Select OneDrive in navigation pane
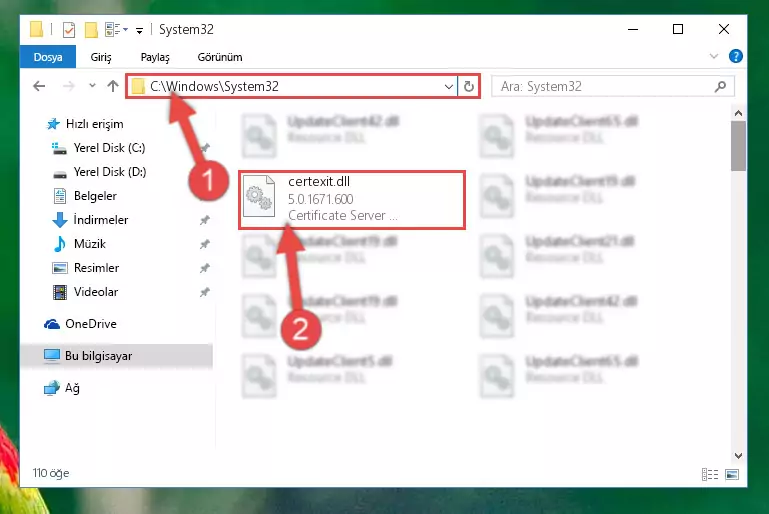The width and height of the screenshot is (769, 514). coord(80,324)
